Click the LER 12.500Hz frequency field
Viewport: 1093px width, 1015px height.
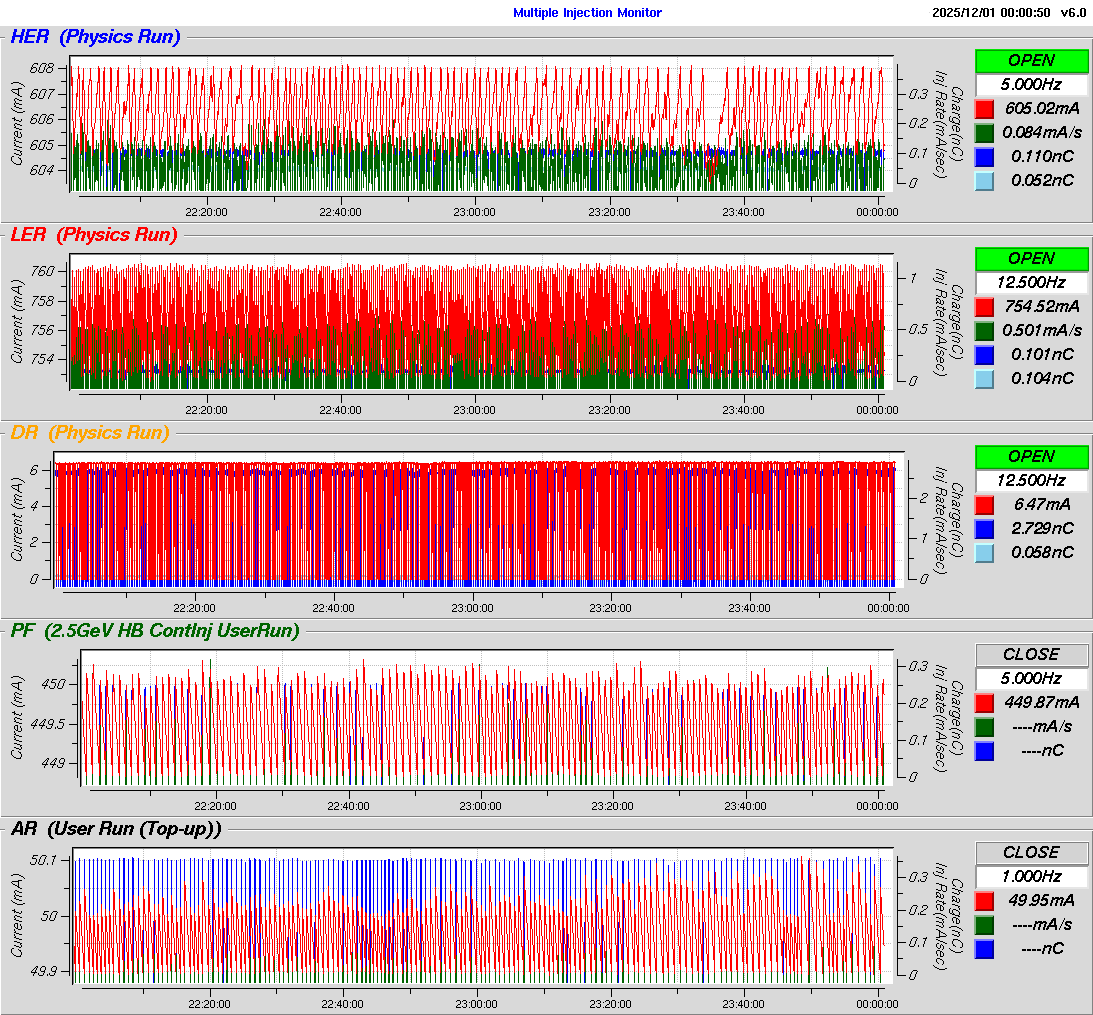(1031, 282)
